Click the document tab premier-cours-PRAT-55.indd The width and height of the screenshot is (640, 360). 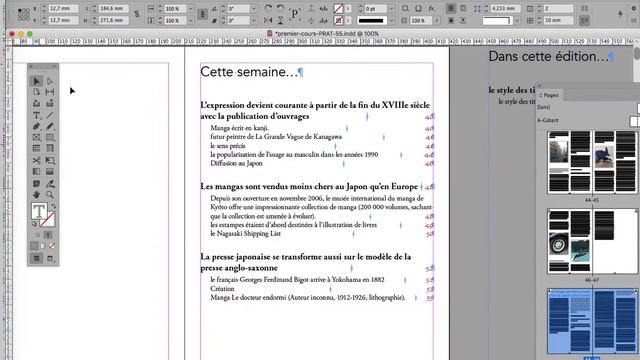coord(322,33)
